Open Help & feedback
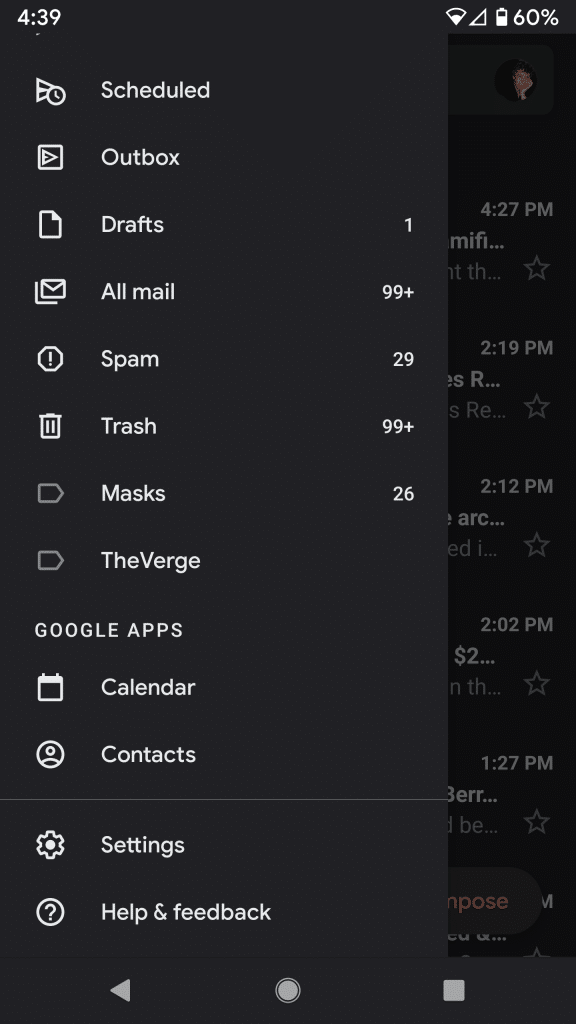This screenshot has height=1024, width=576. point(185,912)
